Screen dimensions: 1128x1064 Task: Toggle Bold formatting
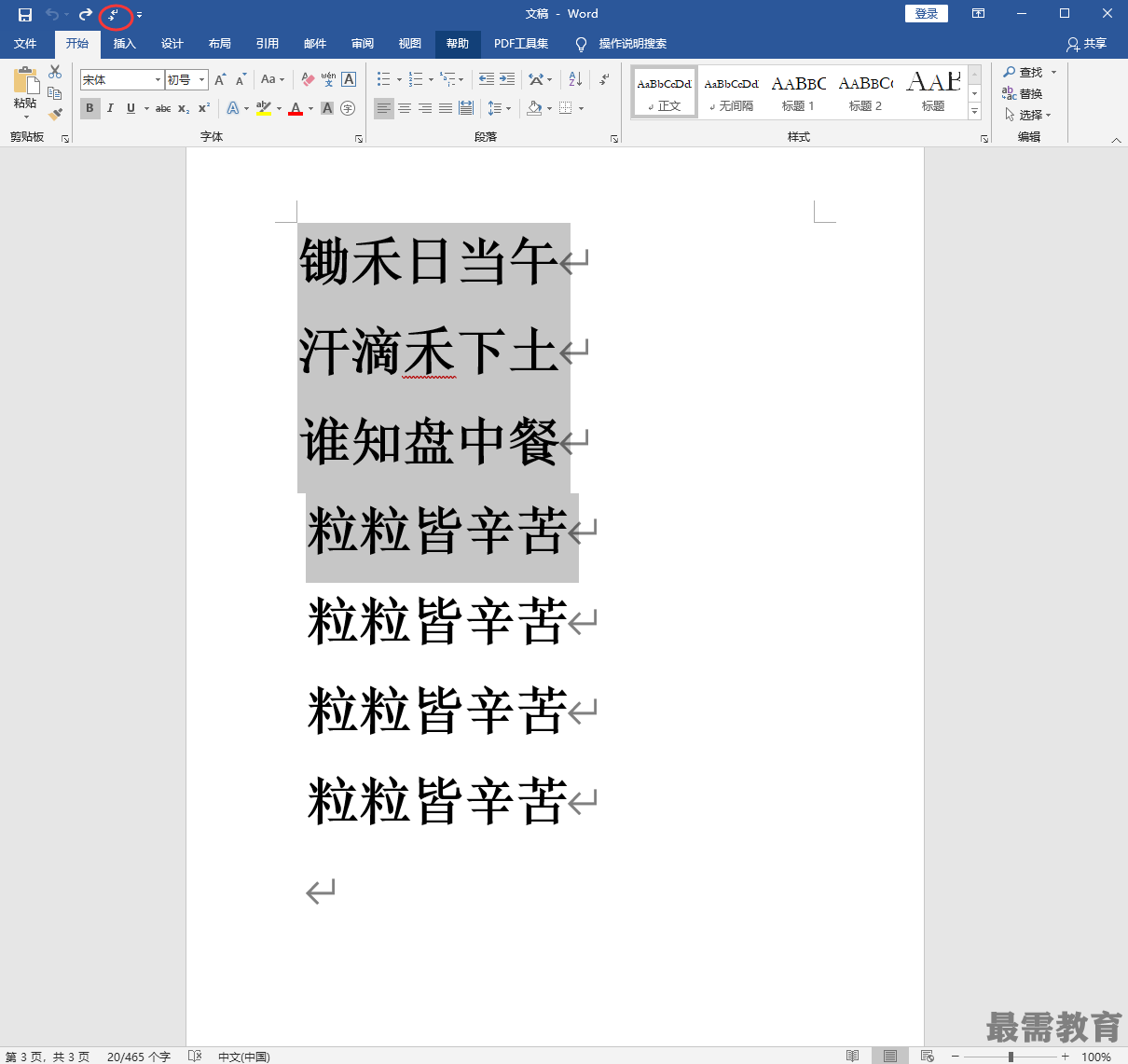(x=89, y=108)
